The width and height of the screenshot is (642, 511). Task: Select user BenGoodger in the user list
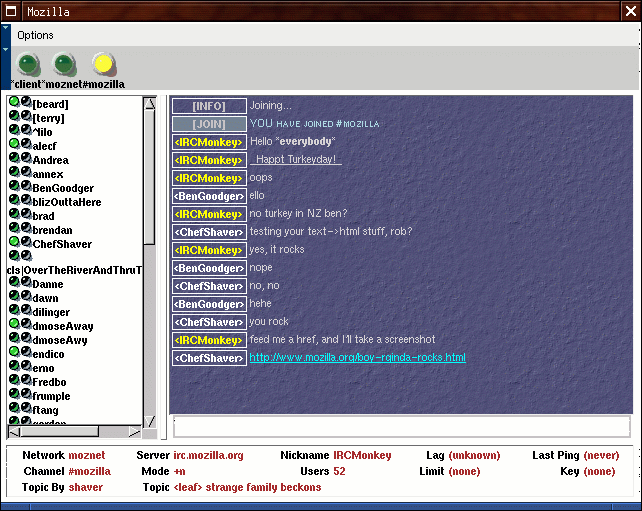(x=63, y=188)
